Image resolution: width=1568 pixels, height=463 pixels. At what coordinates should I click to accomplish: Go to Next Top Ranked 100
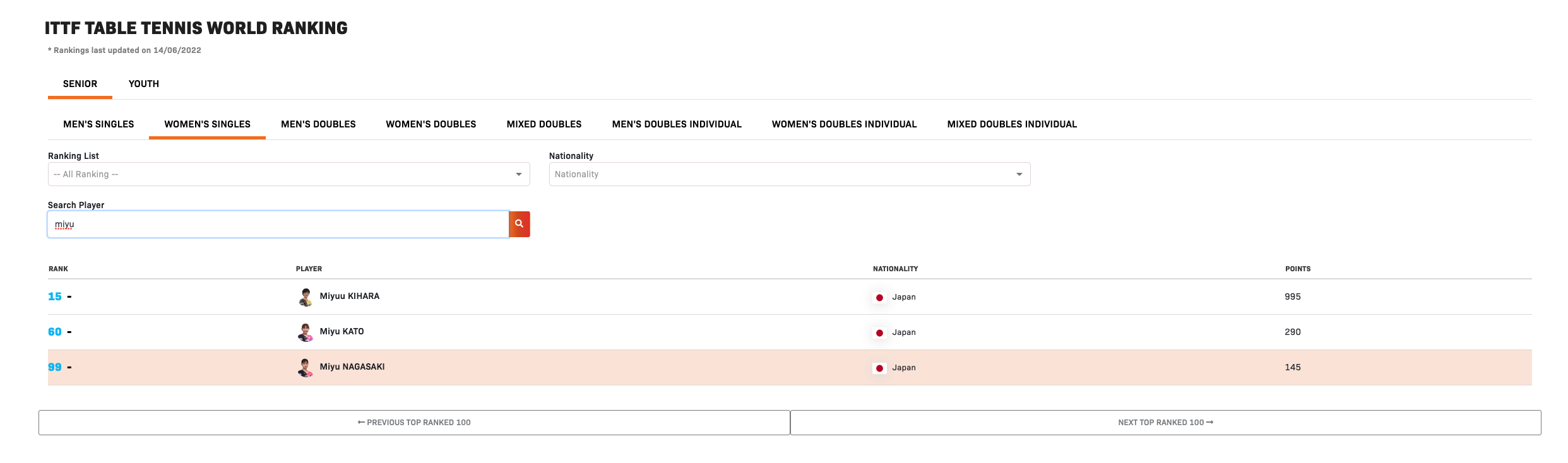tap(1165, 423)
